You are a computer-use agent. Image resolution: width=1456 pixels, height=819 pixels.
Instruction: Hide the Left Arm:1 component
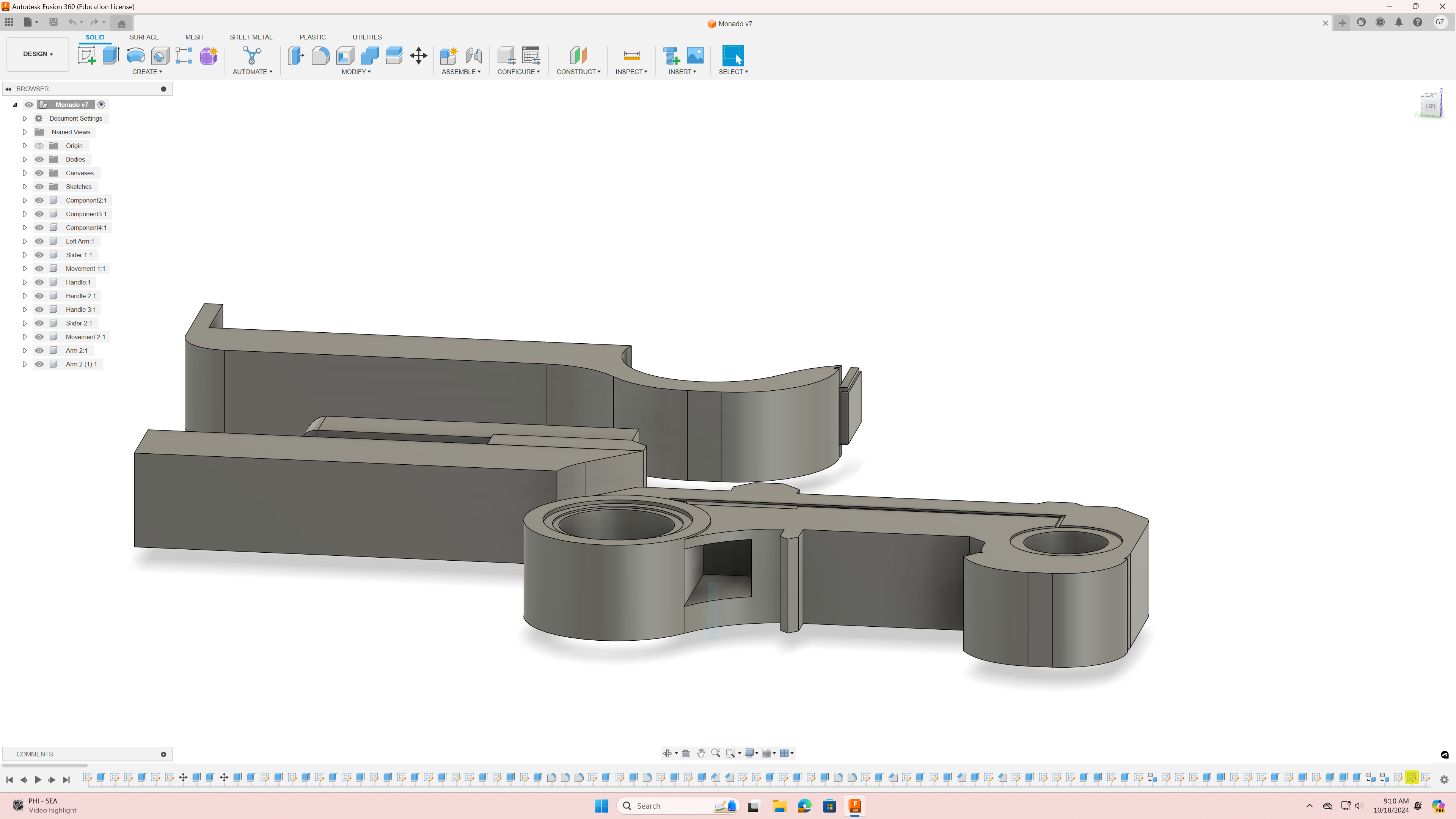[39, 241]
